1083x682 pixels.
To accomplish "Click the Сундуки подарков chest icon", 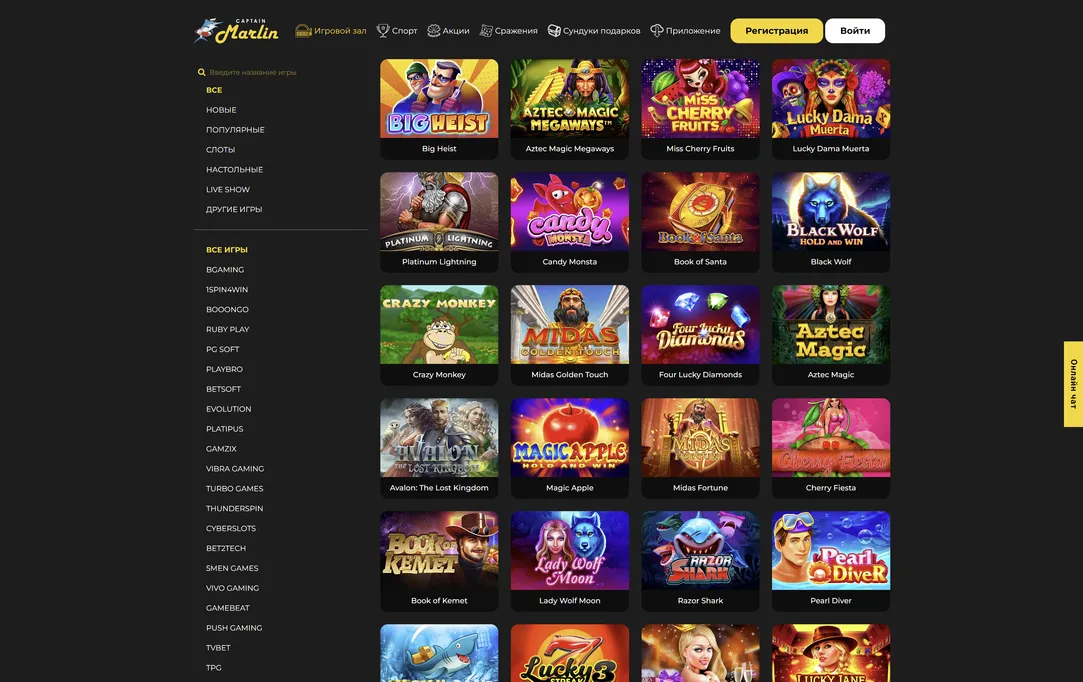I will coord(554,30).
